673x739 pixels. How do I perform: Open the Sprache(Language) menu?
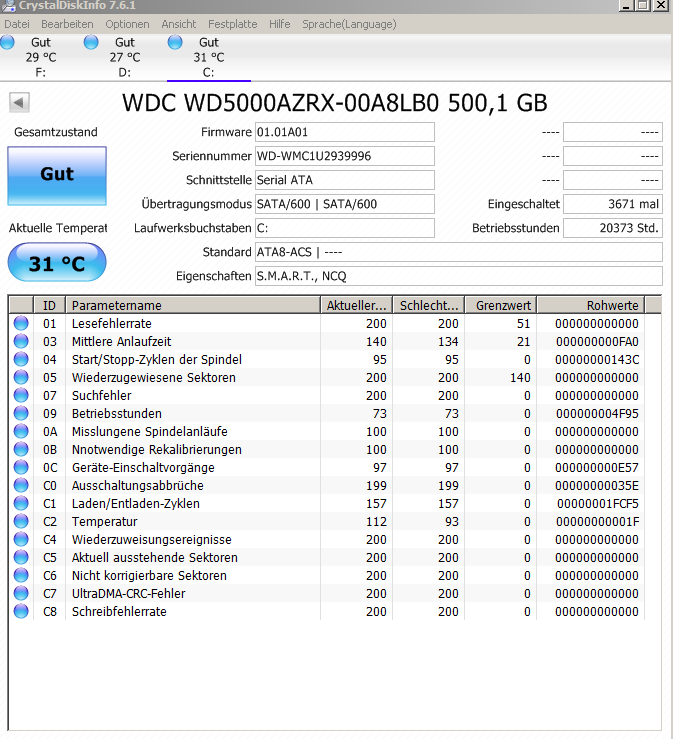click(x=349, y=24)
